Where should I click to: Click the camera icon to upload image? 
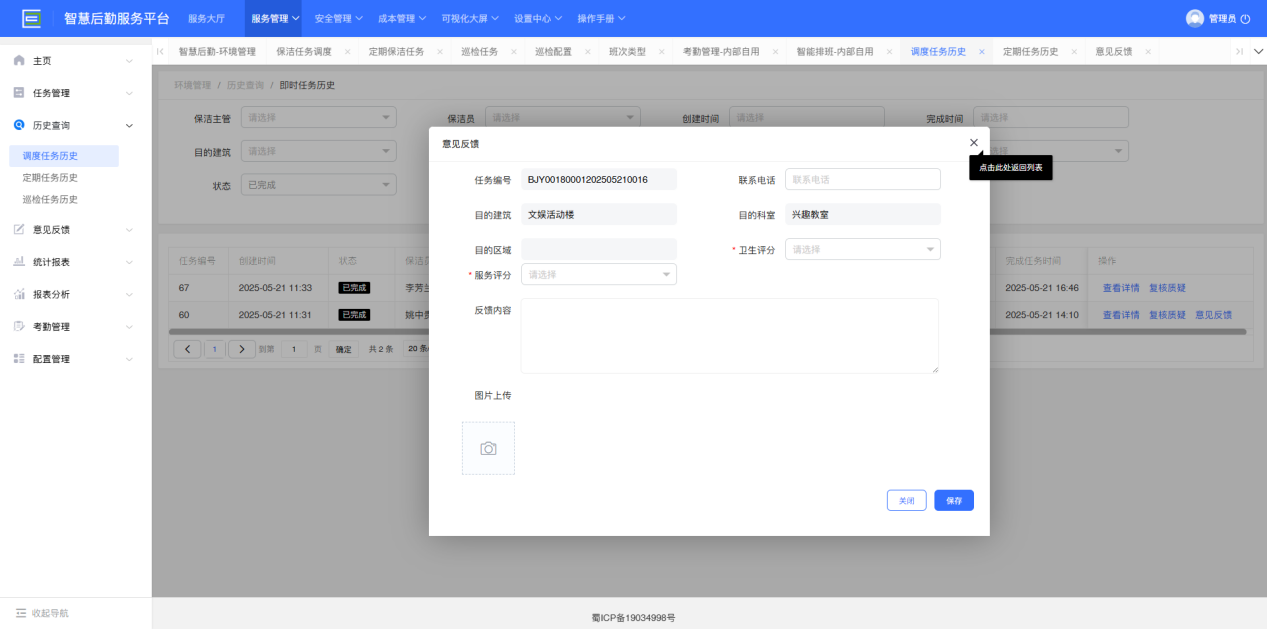[488, 448]
